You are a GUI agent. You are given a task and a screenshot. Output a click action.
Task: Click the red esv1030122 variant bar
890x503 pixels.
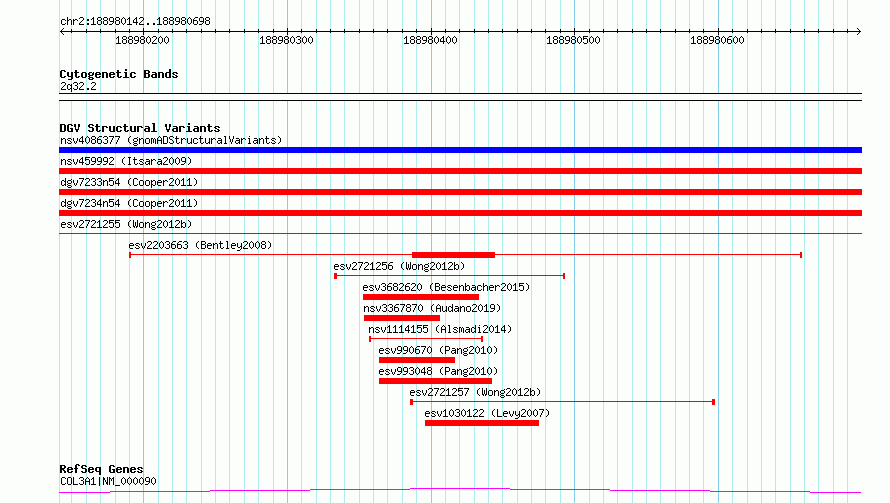point(482,423)
